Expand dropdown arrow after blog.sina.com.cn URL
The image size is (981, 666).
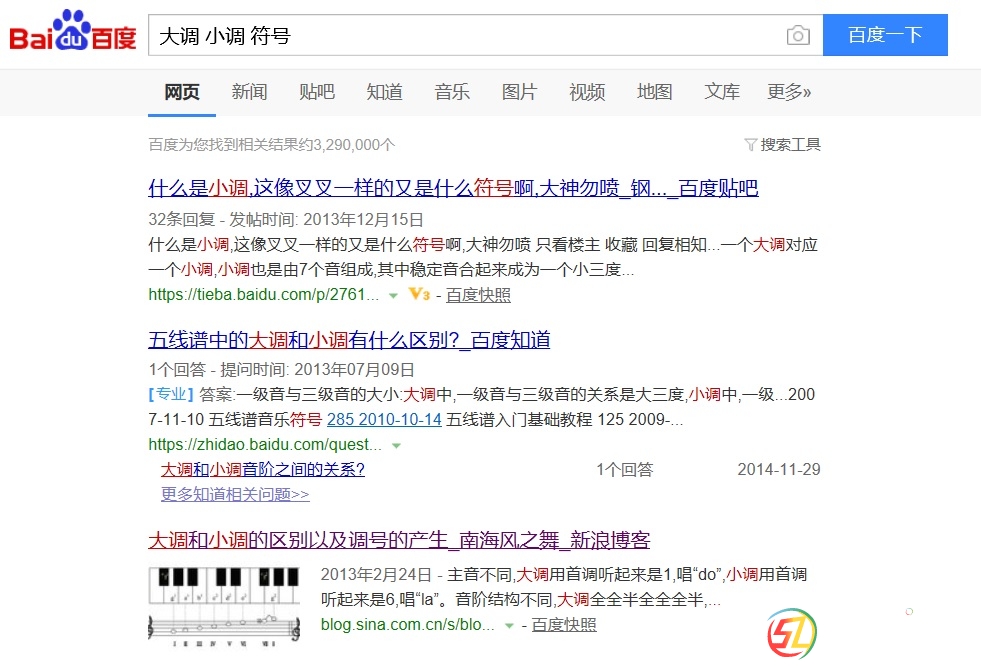click(x=509, y=625)
